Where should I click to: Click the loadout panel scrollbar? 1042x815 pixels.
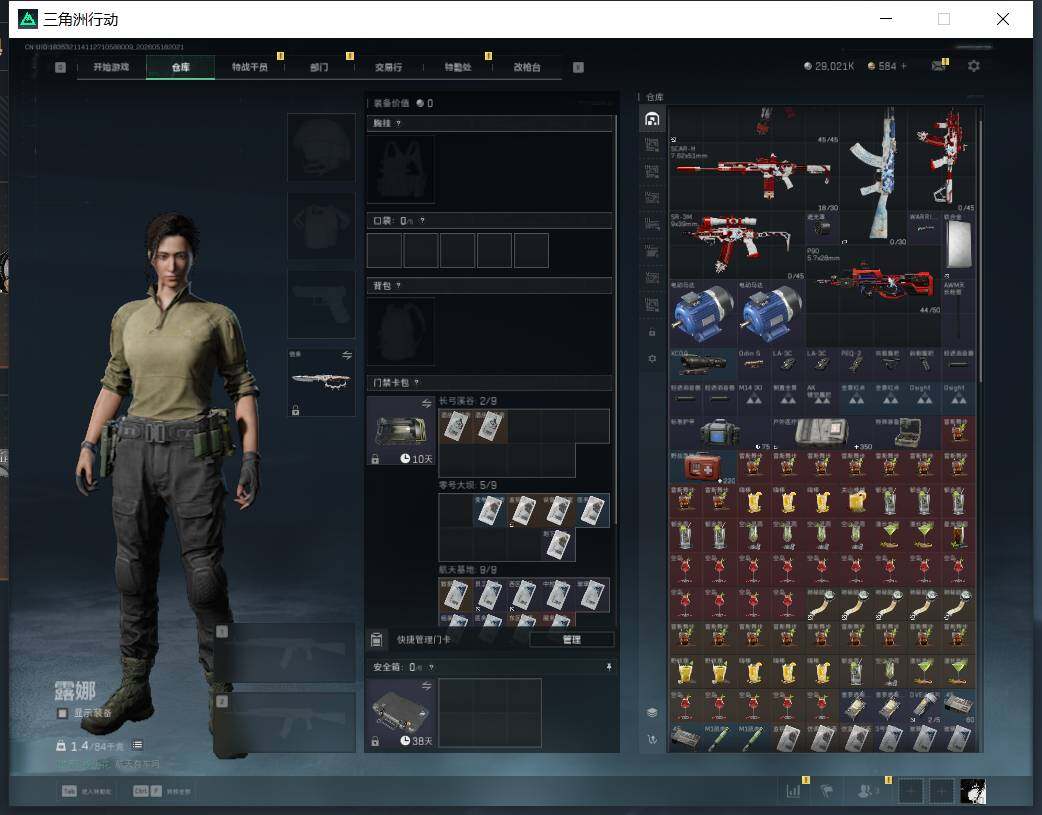click(x=615, y=320)
